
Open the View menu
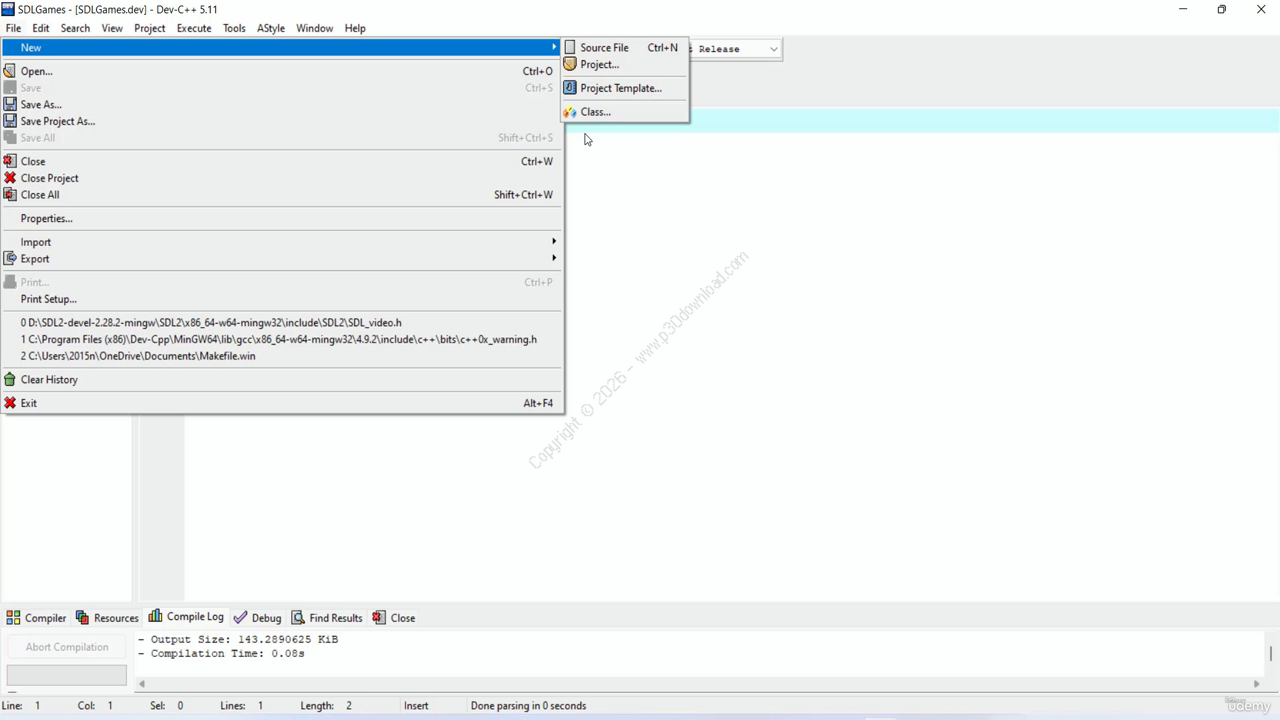pyautogui.click(x=112, y=28)
